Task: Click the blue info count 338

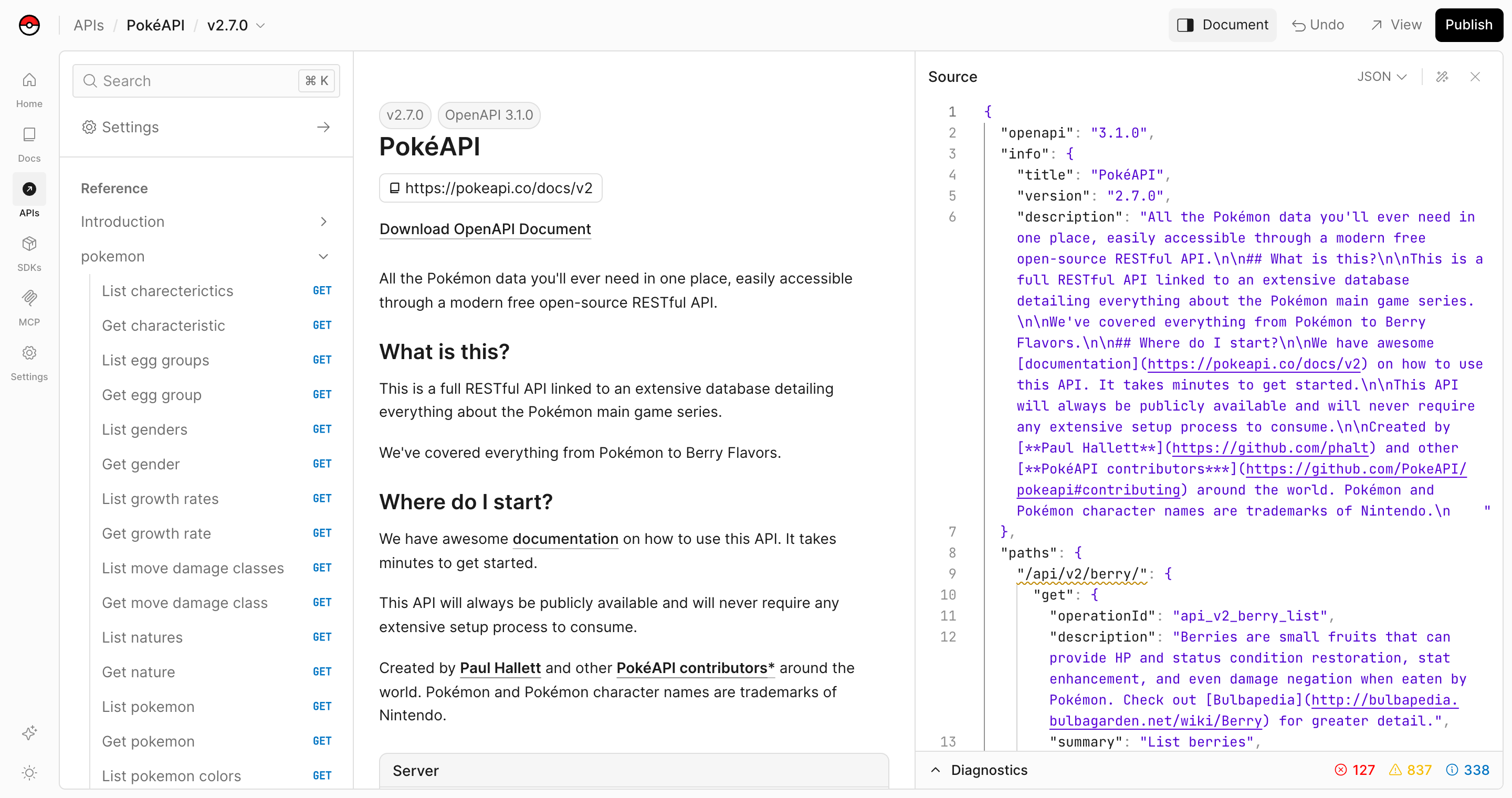Action: 1467,770
